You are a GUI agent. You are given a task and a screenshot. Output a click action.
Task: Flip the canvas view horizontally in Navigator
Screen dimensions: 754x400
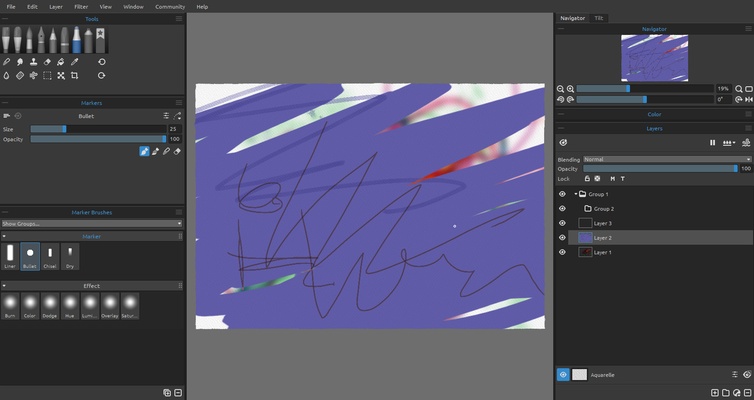749,100
